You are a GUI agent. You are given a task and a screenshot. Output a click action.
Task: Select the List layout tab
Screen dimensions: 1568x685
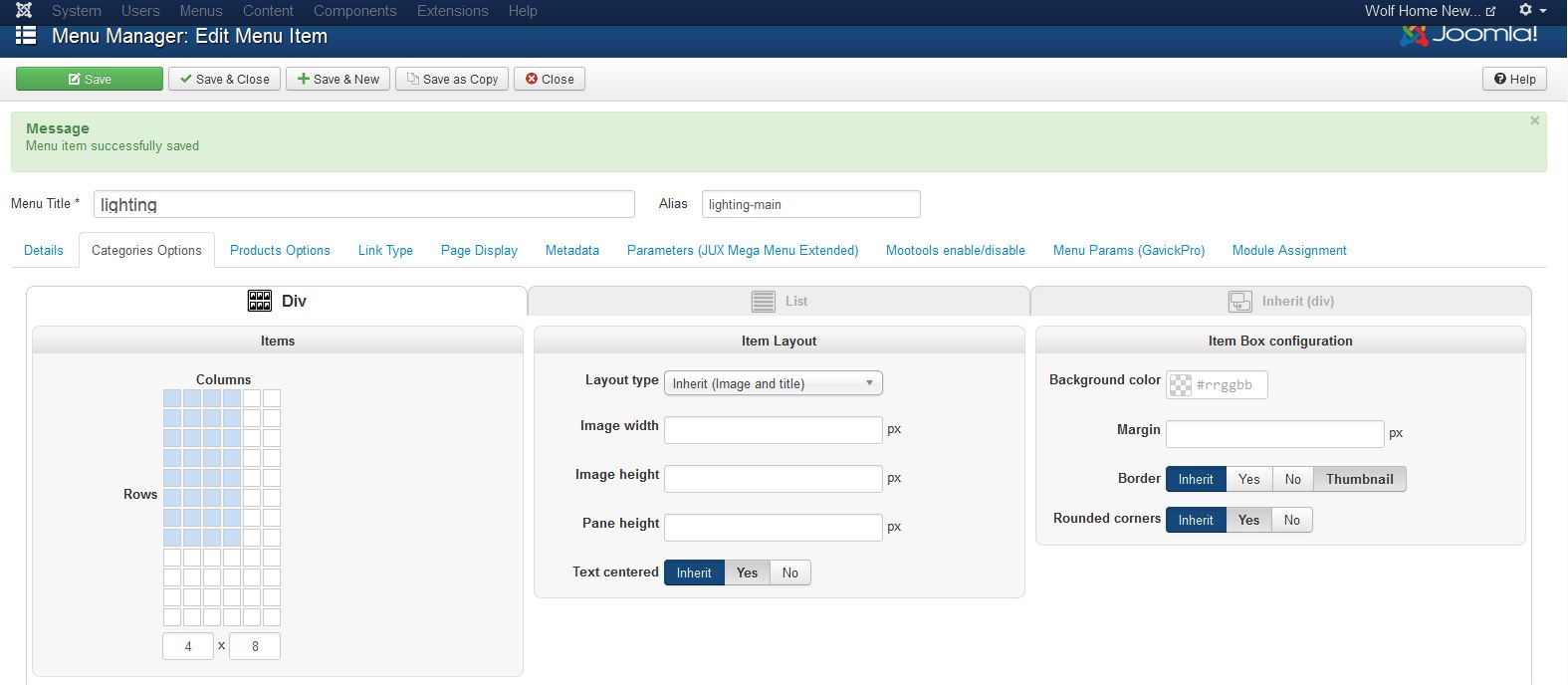point(779,301)
